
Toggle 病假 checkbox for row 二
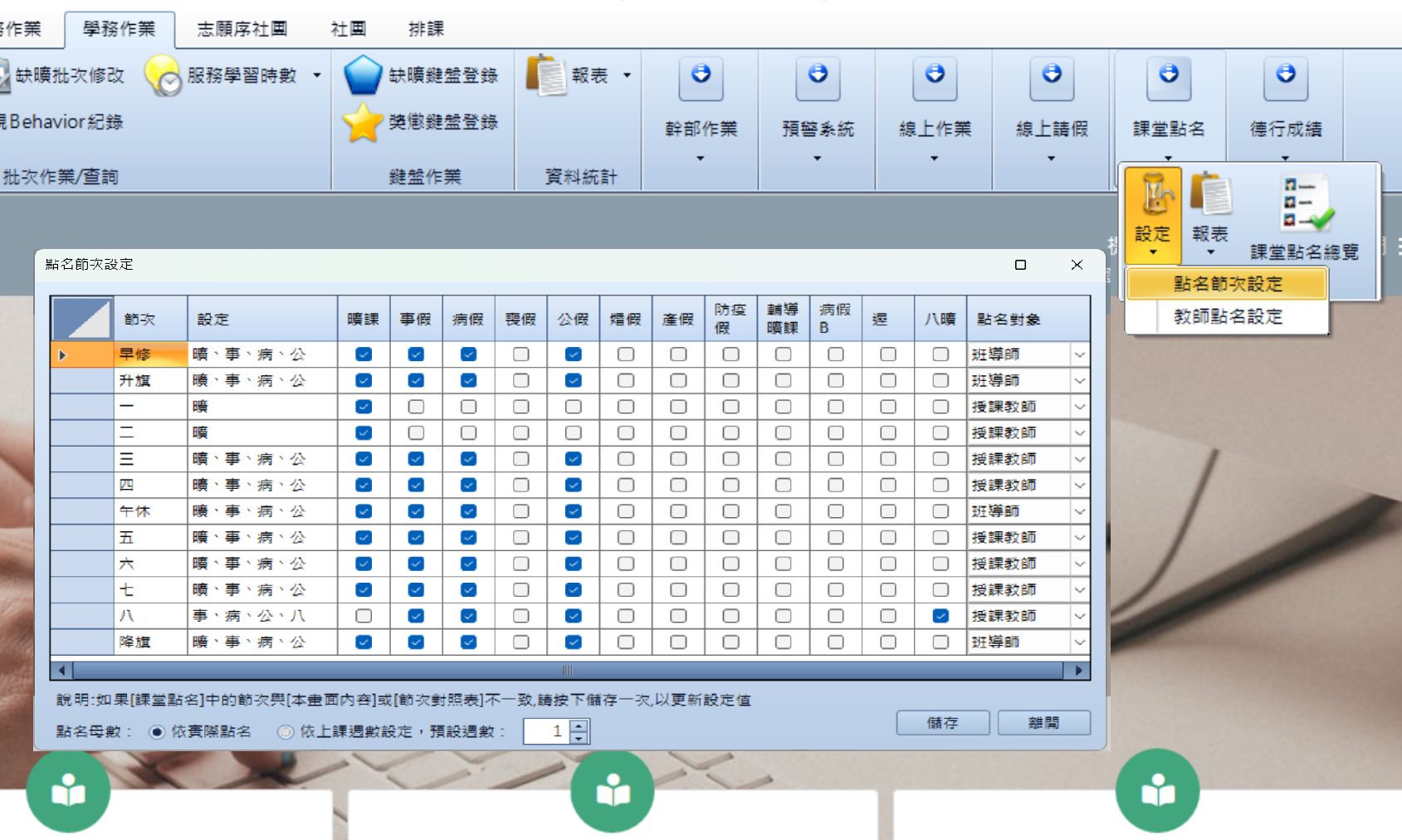coord(468,432)
